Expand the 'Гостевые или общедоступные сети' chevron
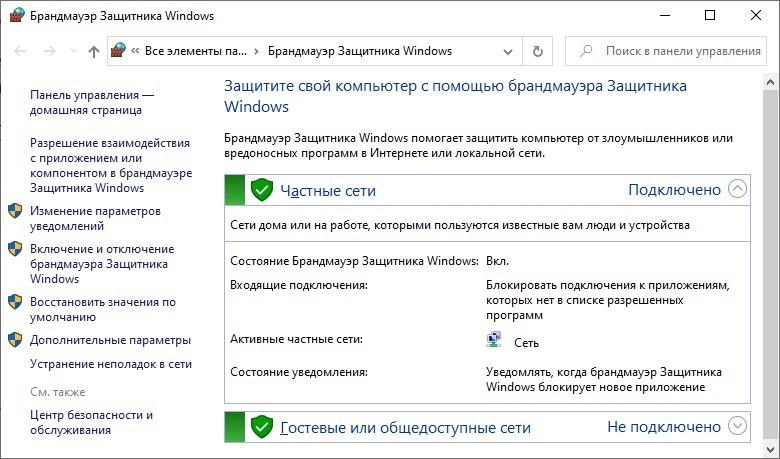This screenshot has height=459, width=780. 737,426
